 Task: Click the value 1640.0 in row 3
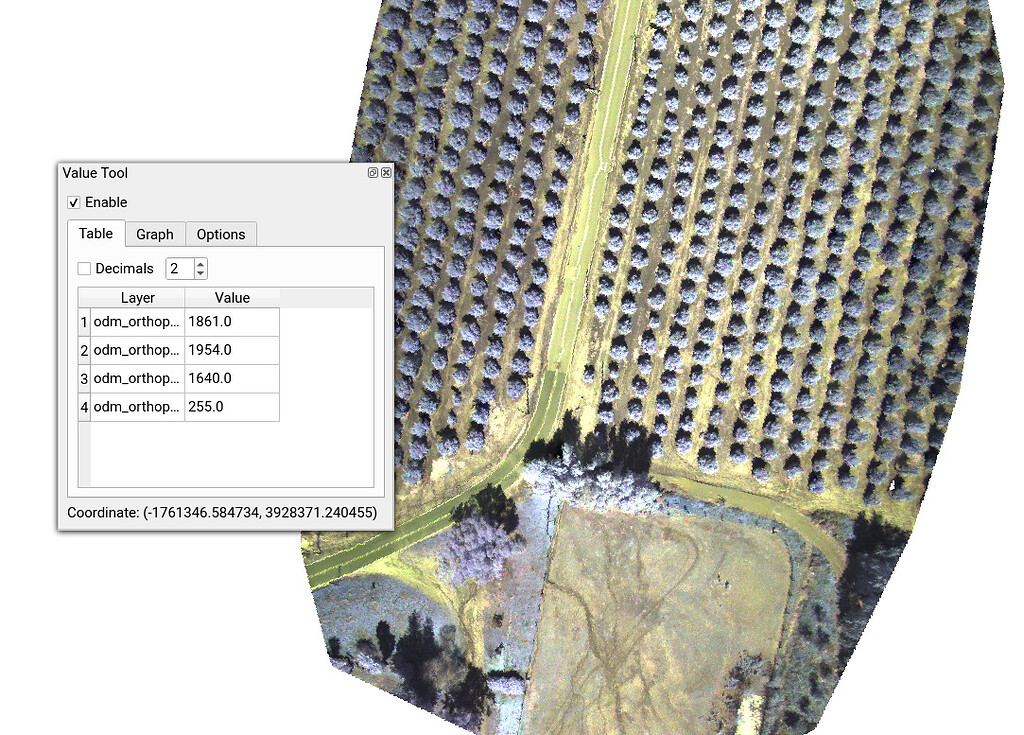pyautogui.click(x=209, y=378)
